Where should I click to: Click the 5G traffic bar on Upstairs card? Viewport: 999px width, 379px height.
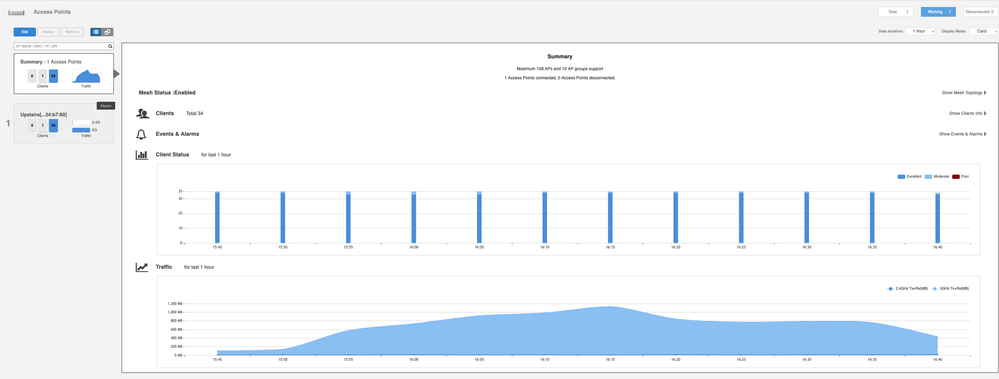coord(81,130)
